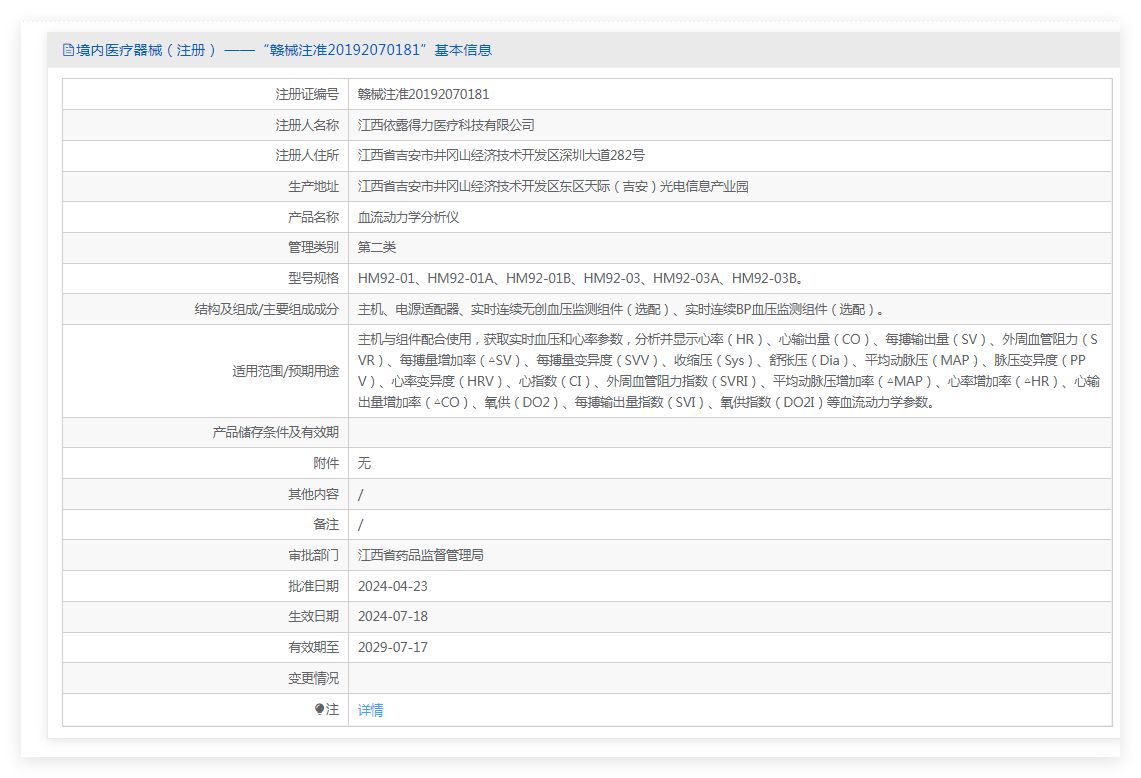Click the 管理类别 label
Viewport: 1141px width, 778px height.
(314, 247)
